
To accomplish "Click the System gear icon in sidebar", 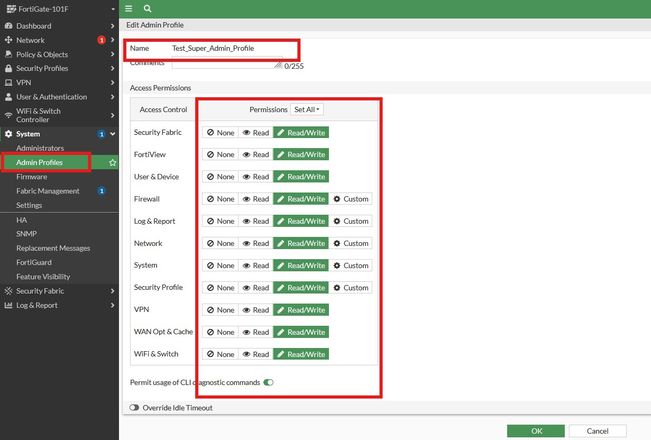I will tap(8, 134).
